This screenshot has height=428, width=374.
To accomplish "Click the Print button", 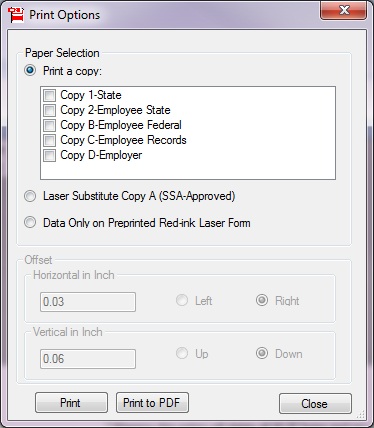I will [71, 403].
